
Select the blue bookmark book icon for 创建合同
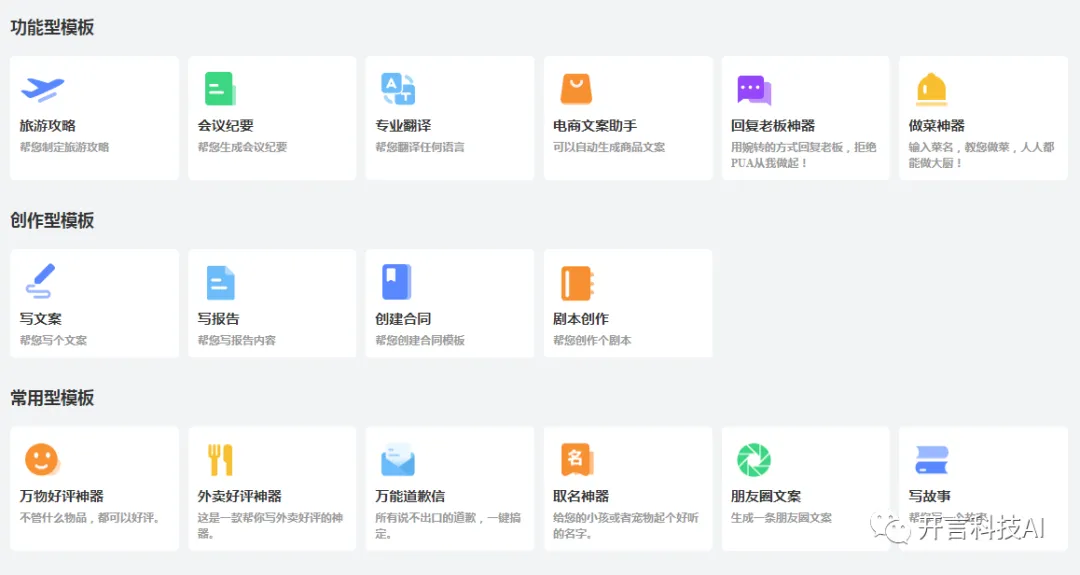click(397, 282)
